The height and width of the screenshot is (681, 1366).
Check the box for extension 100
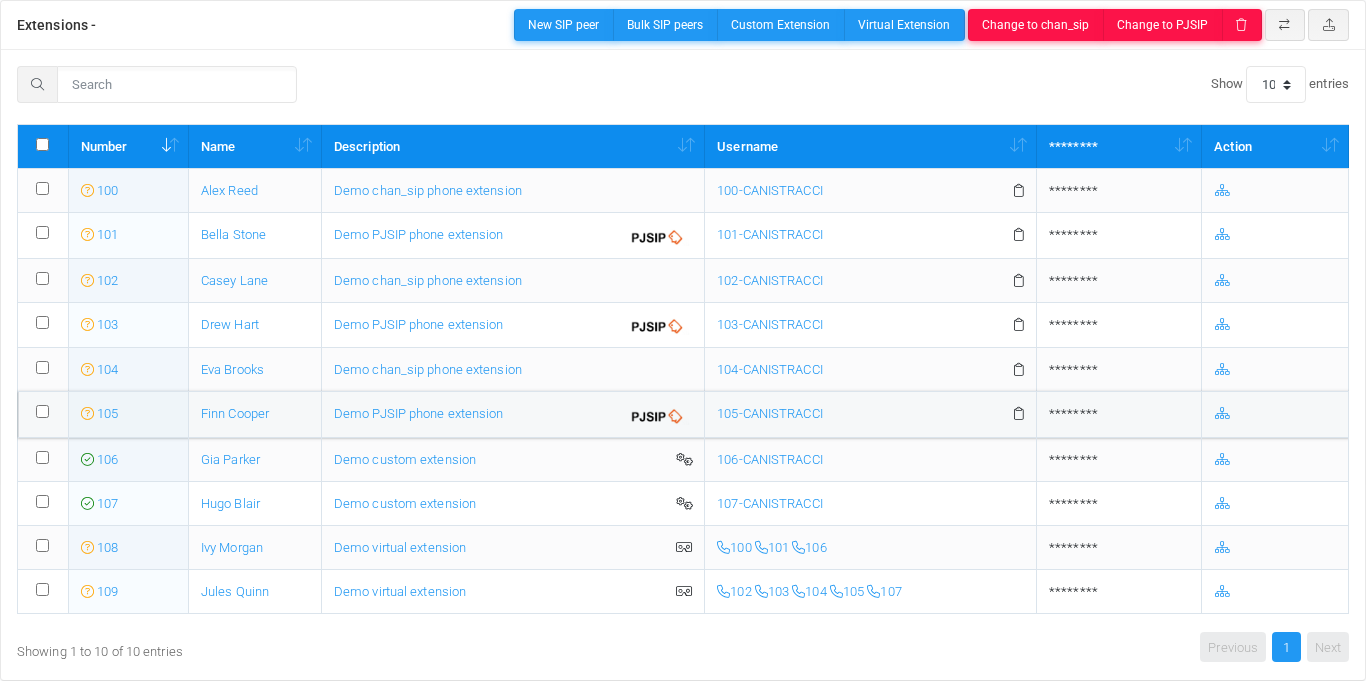tap(42, 189)
